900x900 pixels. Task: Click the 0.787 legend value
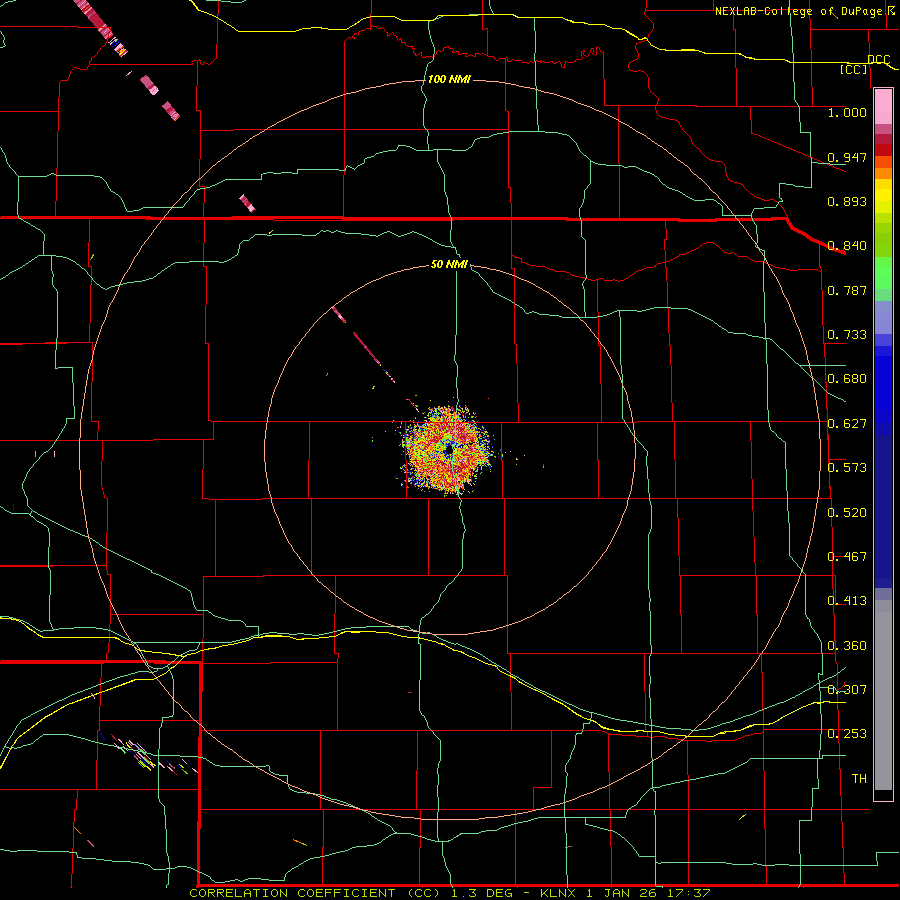[847, 290]
